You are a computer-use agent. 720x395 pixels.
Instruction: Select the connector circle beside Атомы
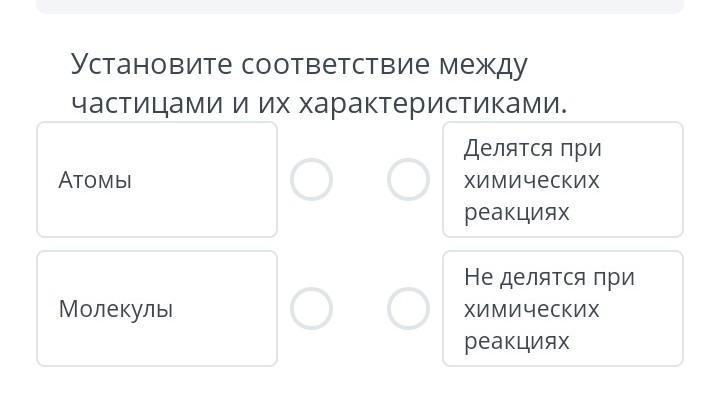point(311,179)
